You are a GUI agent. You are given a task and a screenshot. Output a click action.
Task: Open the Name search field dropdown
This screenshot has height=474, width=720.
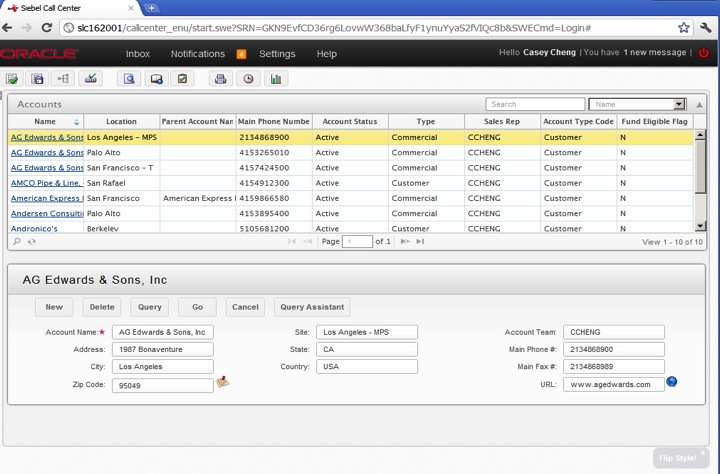pos(679,104)
